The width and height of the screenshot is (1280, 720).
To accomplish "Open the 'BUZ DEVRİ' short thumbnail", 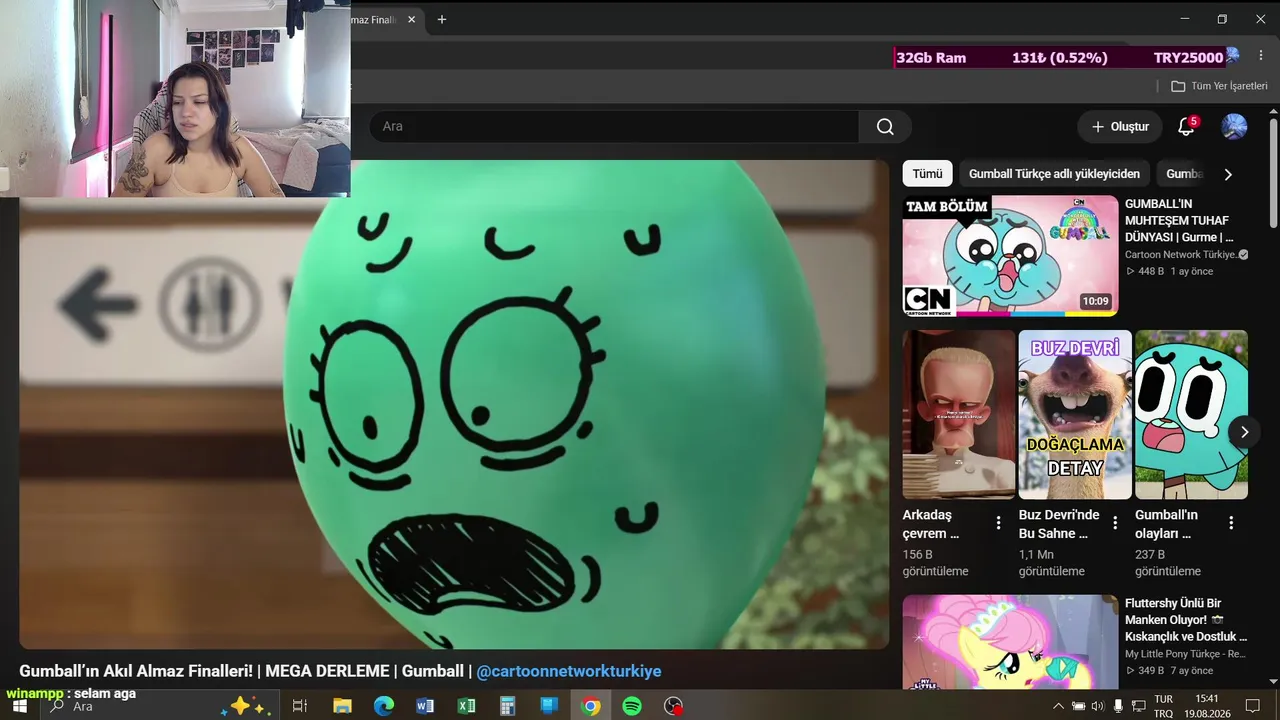I will [x=1075, y=414].
